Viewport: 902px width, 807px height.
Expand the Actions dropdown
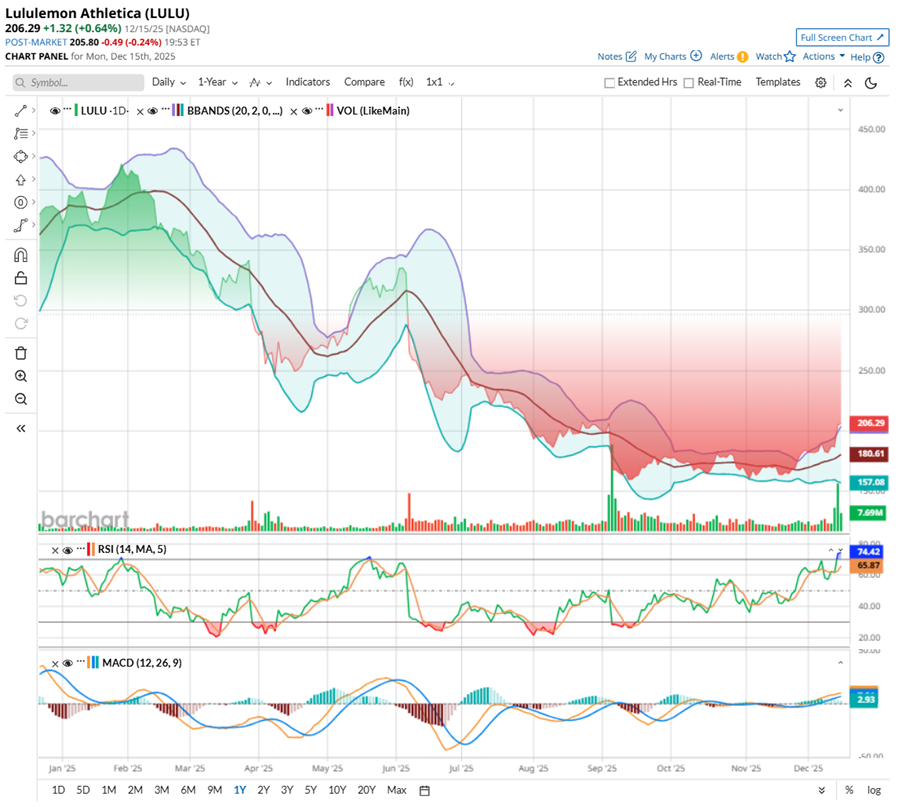tap(824, 56)
